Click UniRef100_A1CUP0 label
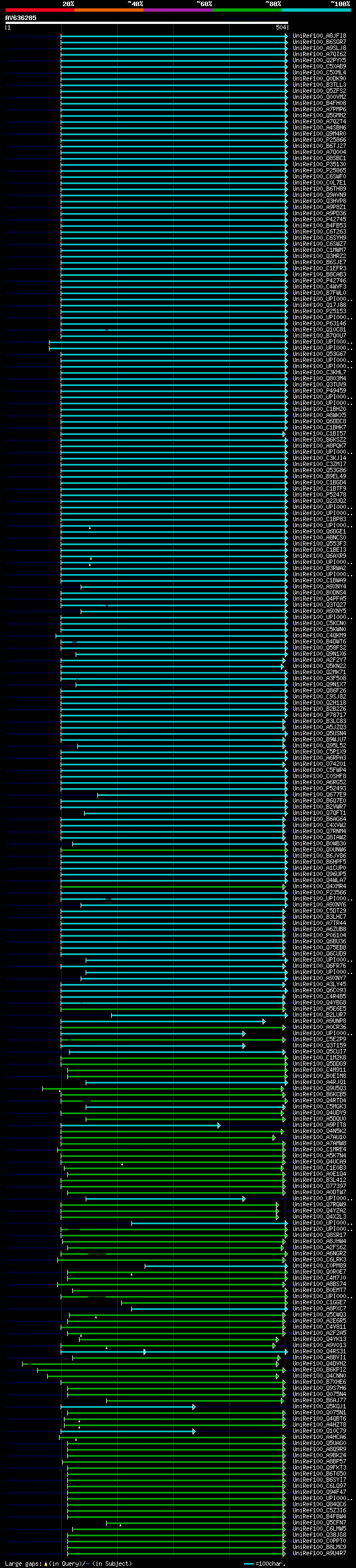 coord(319,867)
